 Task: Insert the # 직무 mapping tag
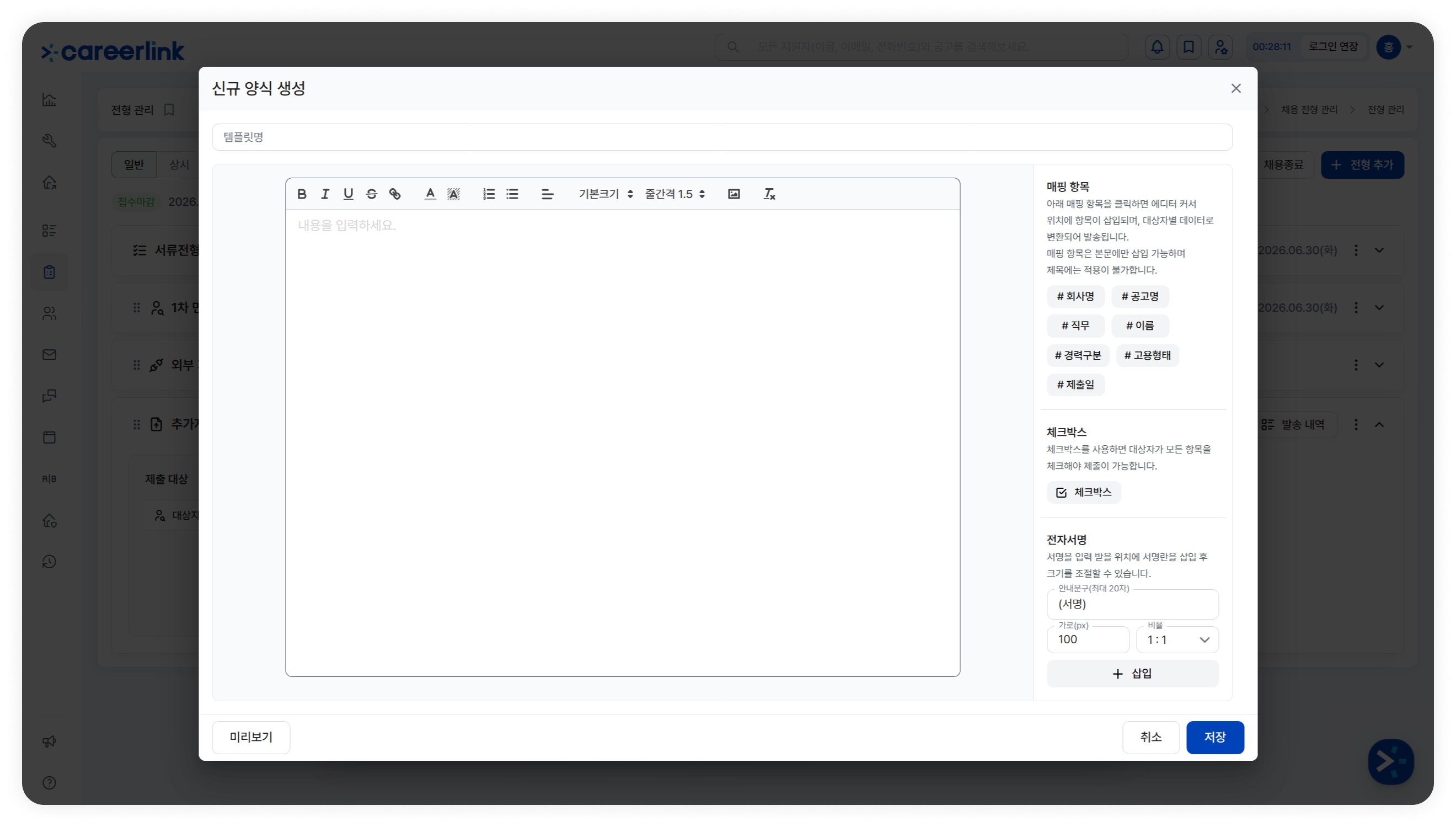click(x=1075, y=326)
